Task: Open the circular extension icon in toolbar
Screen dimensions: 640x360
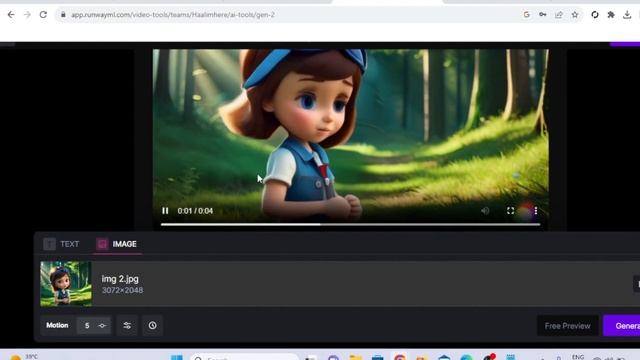Action: click(595, 15)
